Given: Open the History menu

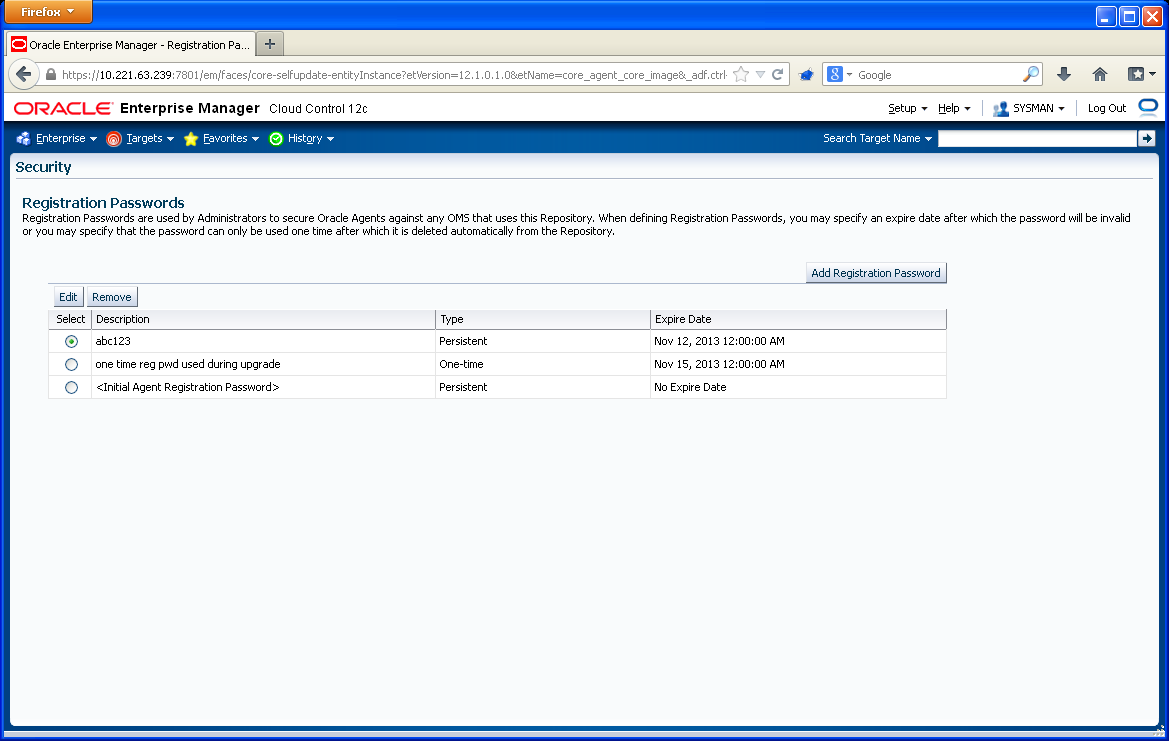Looking at the screenshot, I should click(311, 139).
